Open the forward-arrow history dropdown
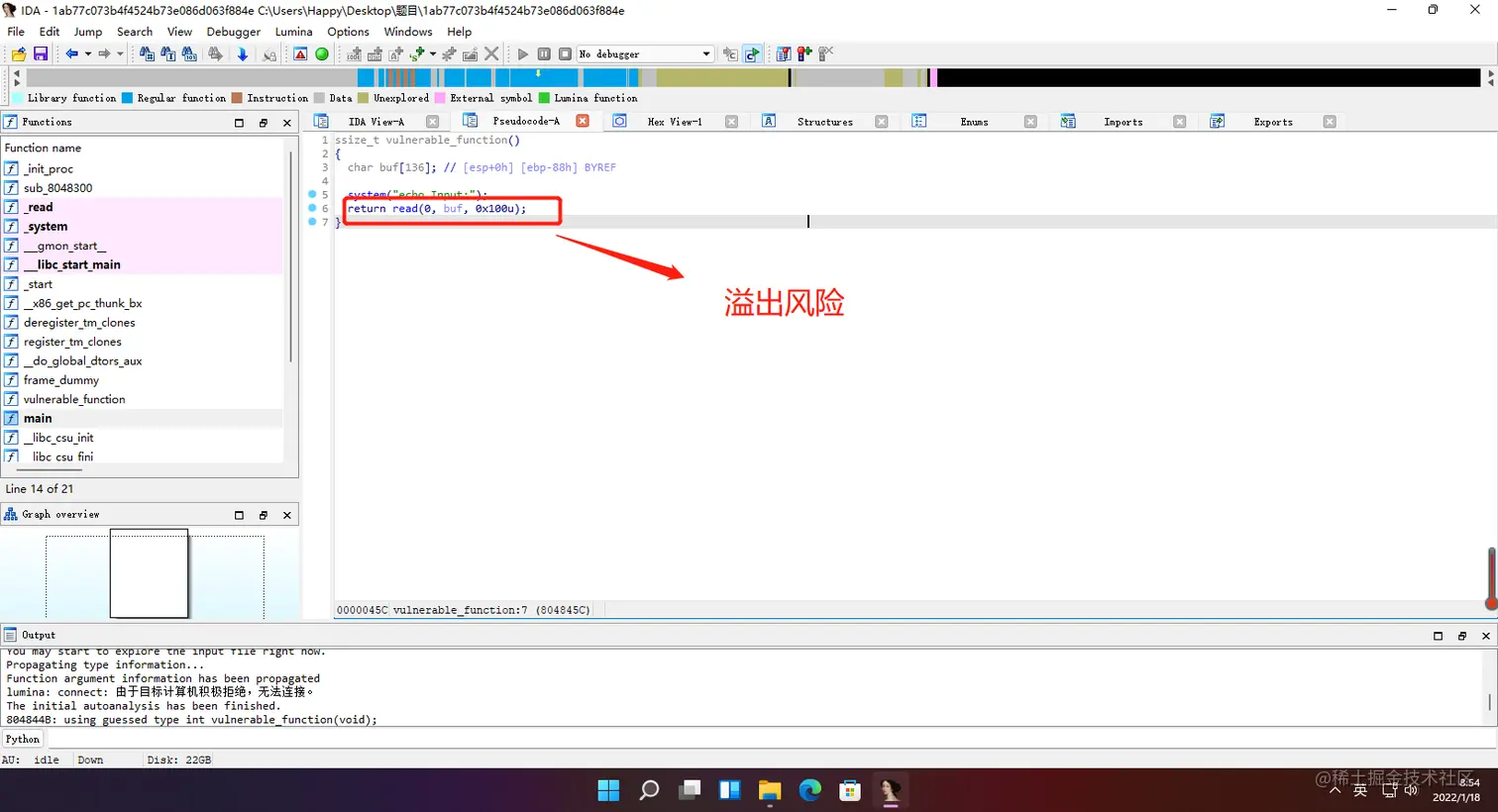The image size is (1498, 812). (x=120, y=53)
